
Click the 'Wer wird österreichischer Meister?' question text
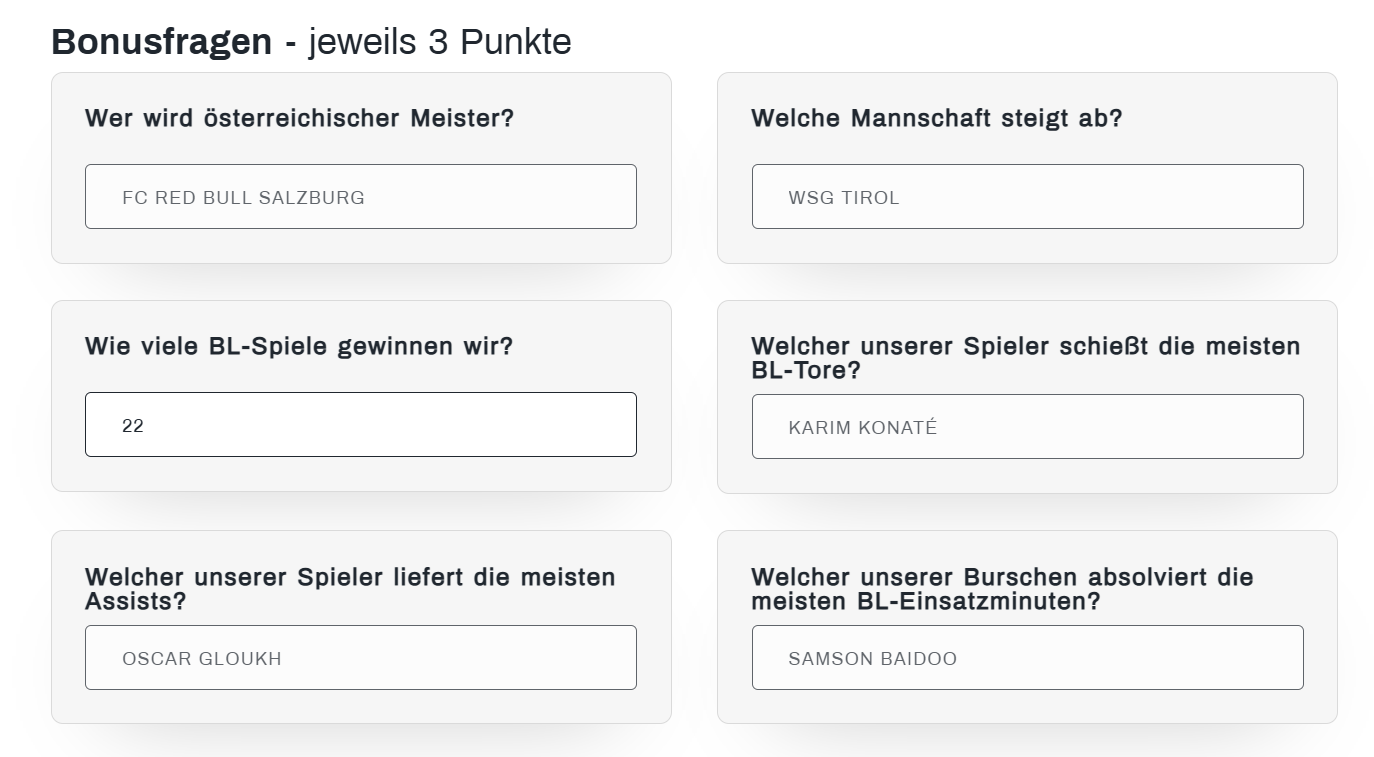(x=299, y=118)
